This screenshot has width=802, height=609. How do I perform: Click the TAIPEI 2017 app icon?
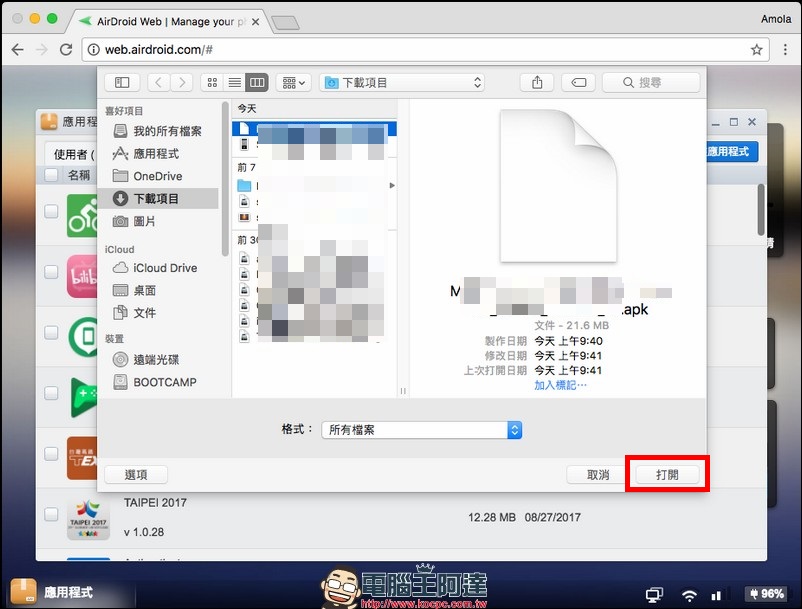[88, 518]
